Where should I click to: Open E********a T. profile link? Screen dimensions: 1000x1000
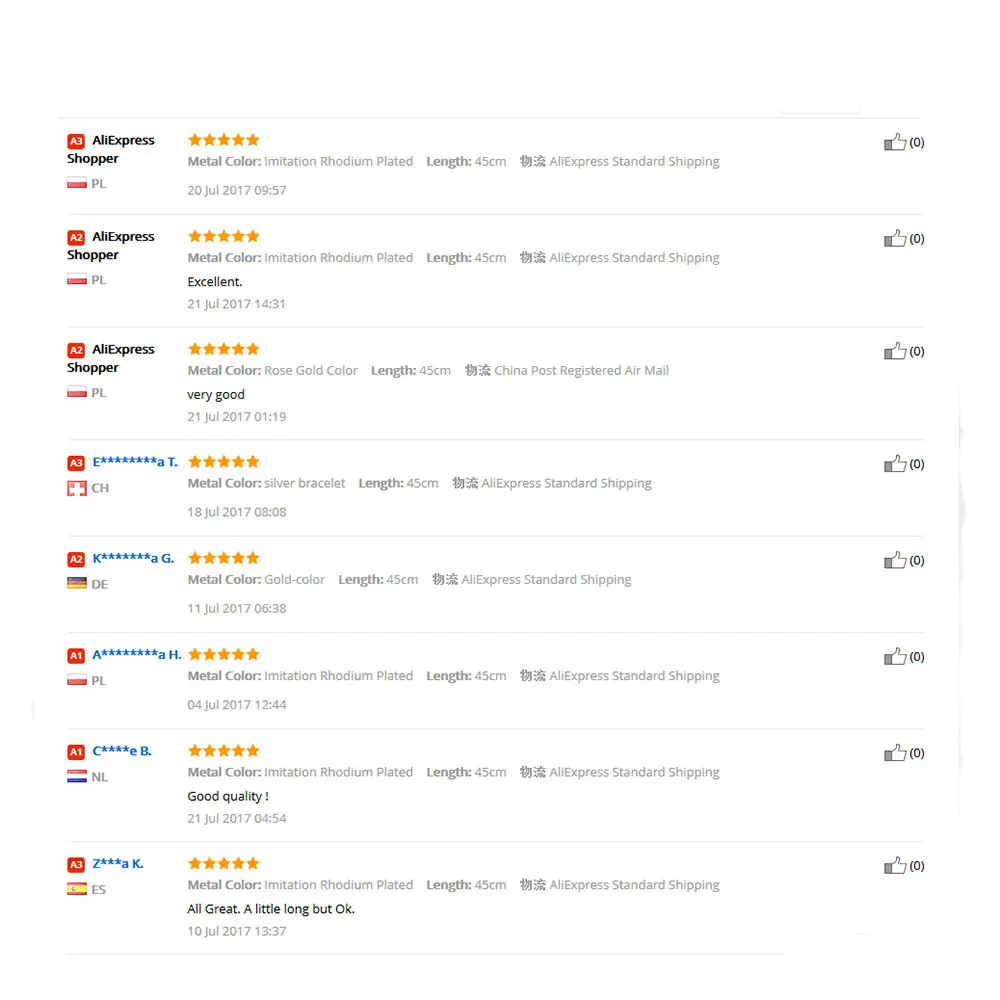point(135,462)
